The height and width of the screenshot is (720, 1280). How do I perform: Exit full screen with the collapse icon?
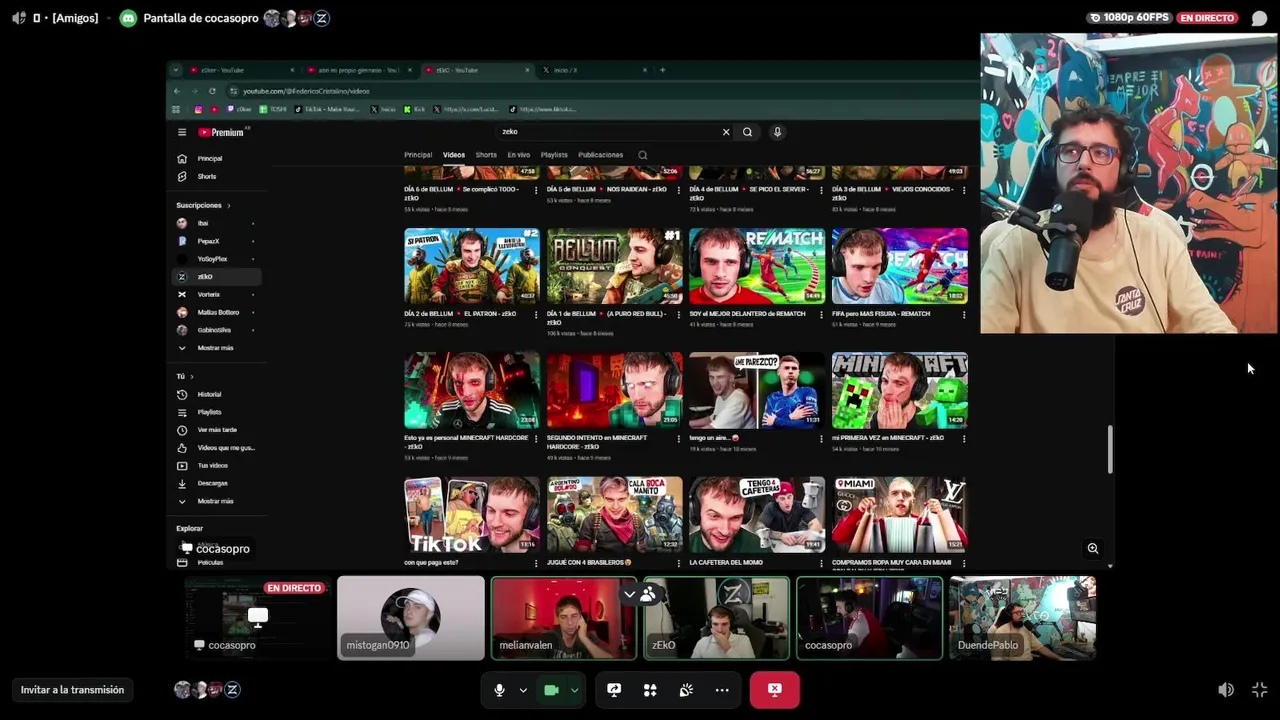[x=1259, y=690]
